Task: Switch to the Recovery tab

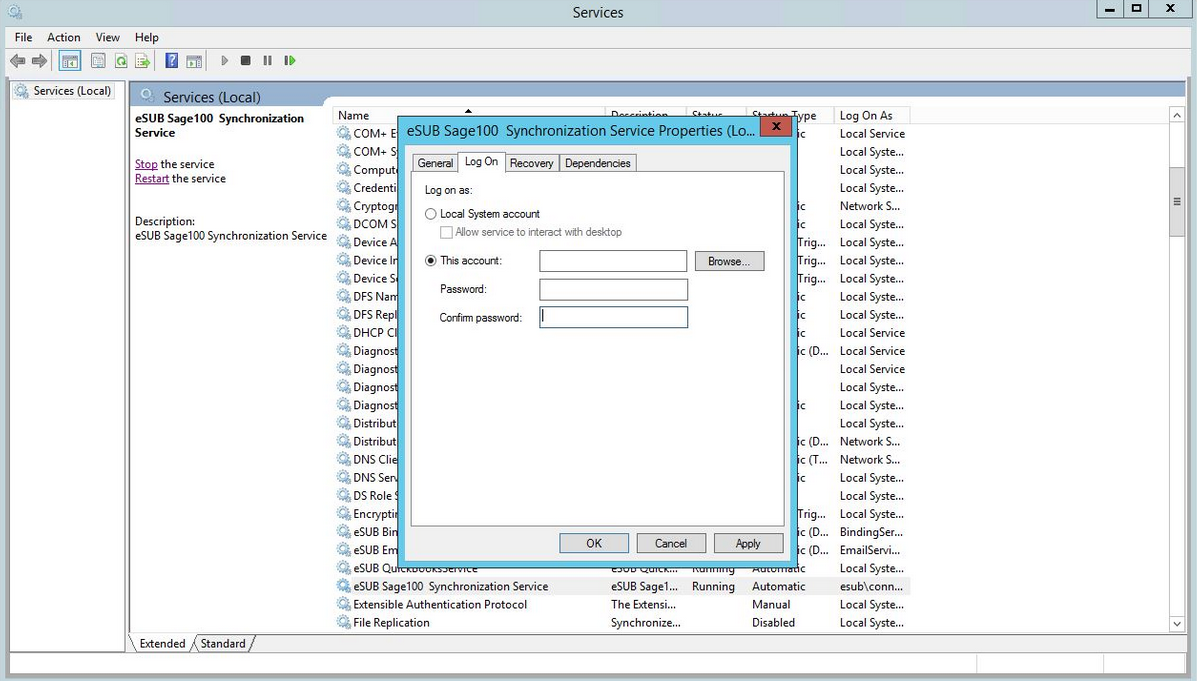Action: tap(531, 163)
